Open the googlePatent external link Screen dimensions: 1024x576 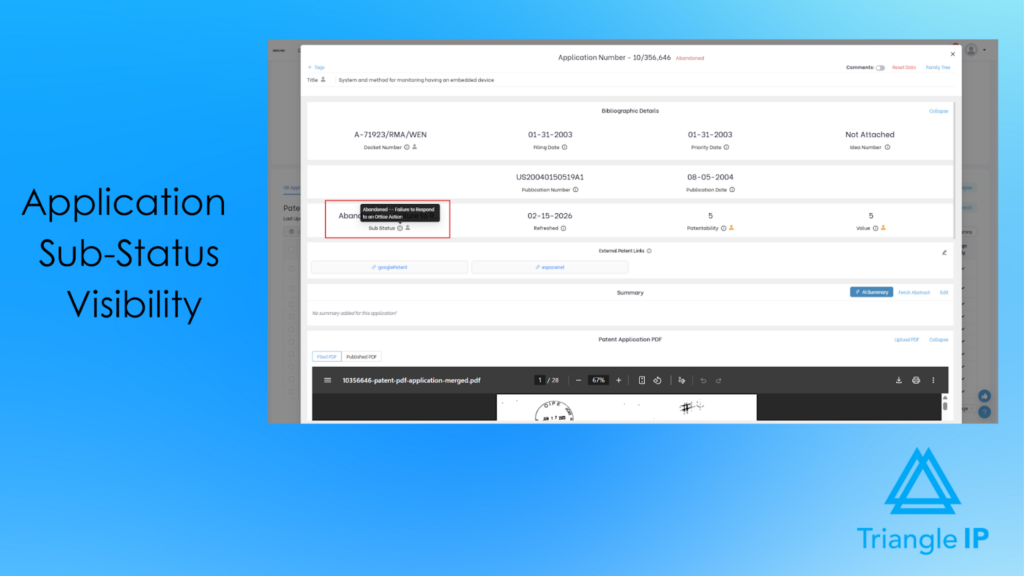tap(390, 266)
